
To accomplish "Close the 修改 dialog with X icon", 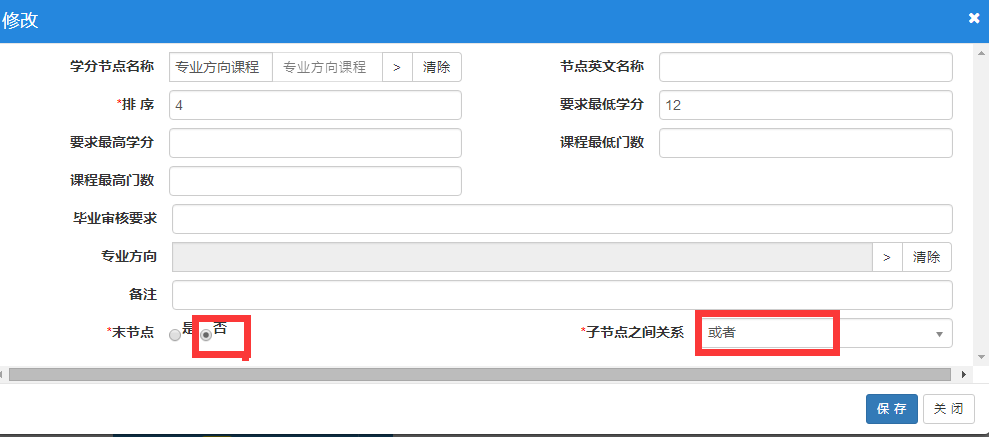I will pos(973,19).
